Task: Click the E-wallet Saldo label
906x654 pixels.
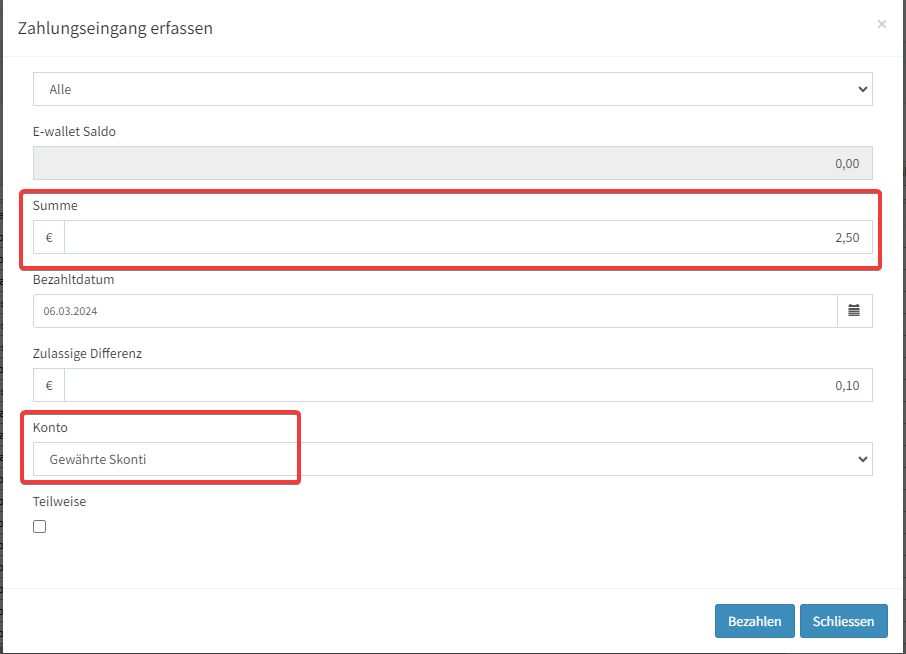Action: pyautogui.click(x=74, y=132)
